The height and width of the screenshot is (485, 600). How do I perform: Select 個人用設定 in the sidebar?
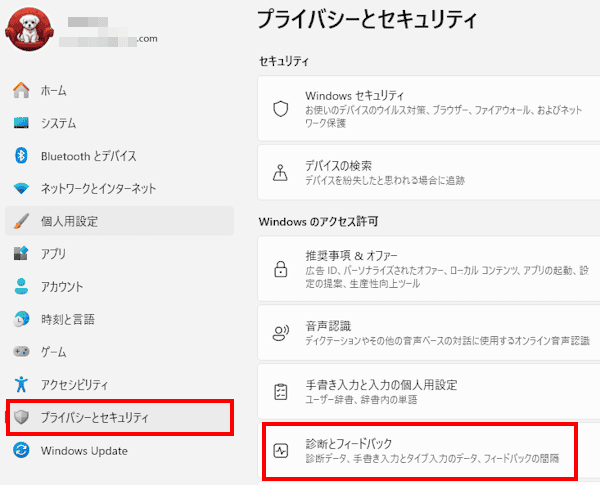[x=119, y=221]
